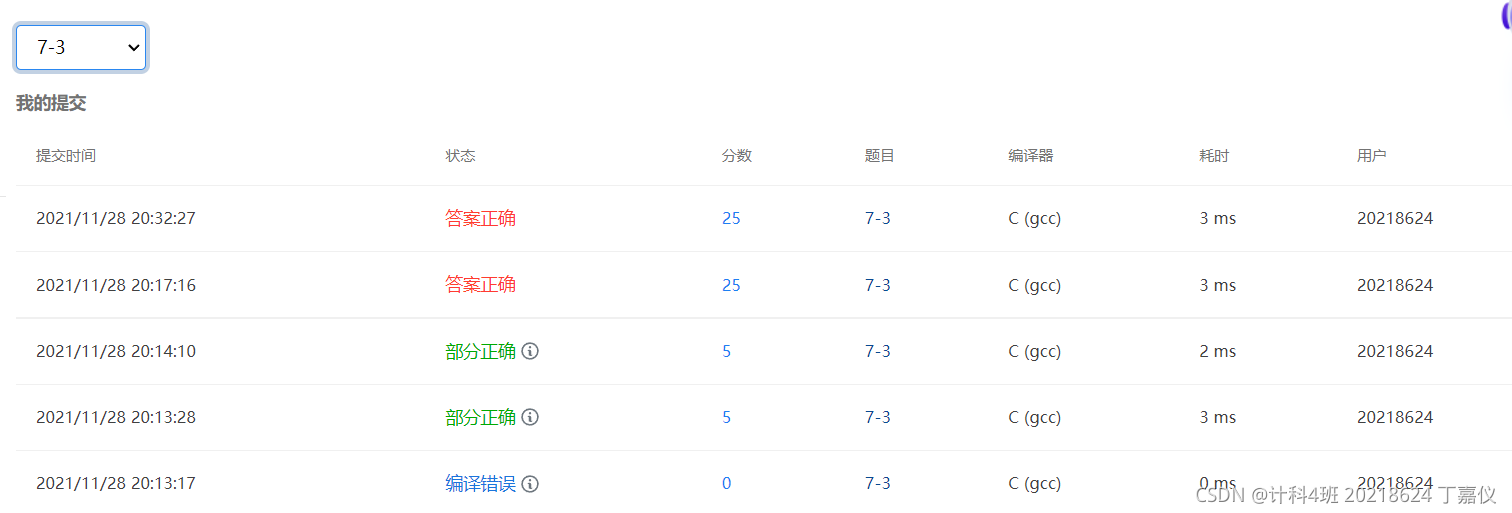This screenshot has width=1512, height=513.
Task: Open 部分正确 result from 20:14:10
Action: 480,351
